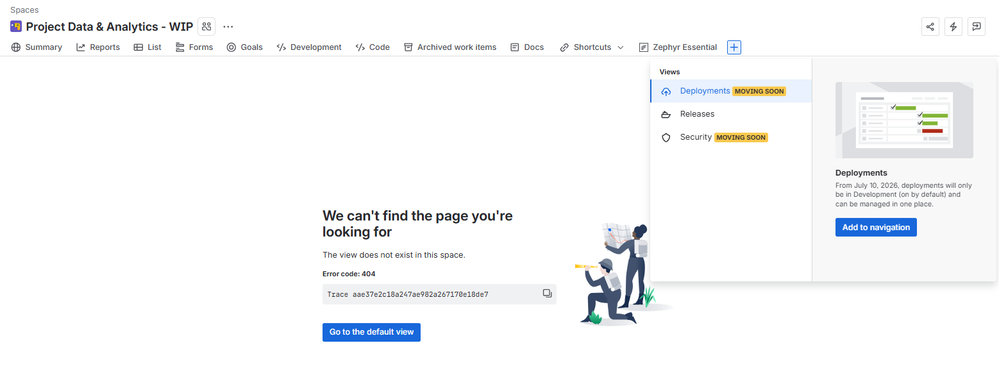Open the Development tab
Viewport: 999px width, 391px height.
coord(308,47)
